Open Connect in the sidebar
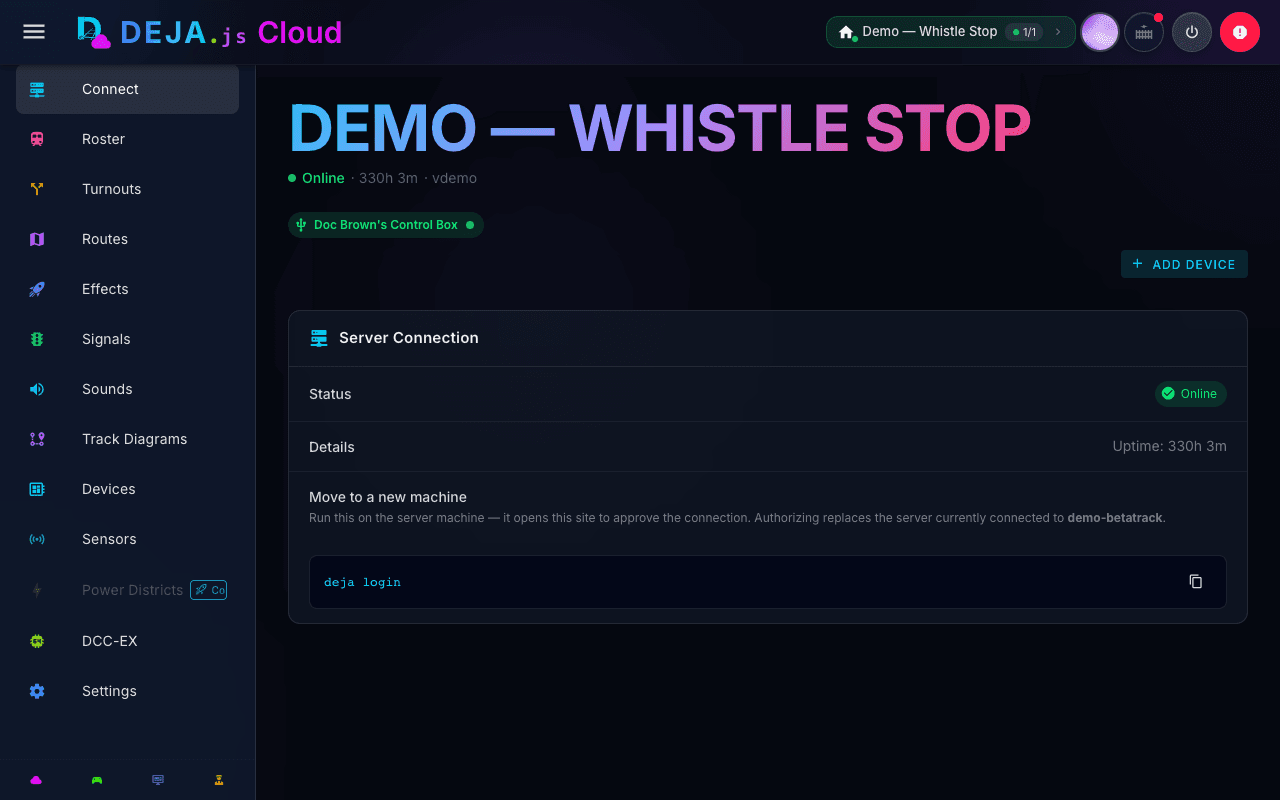Viewport: 1280px width, 800px height. pyautogui.click(x=127, y=89)
